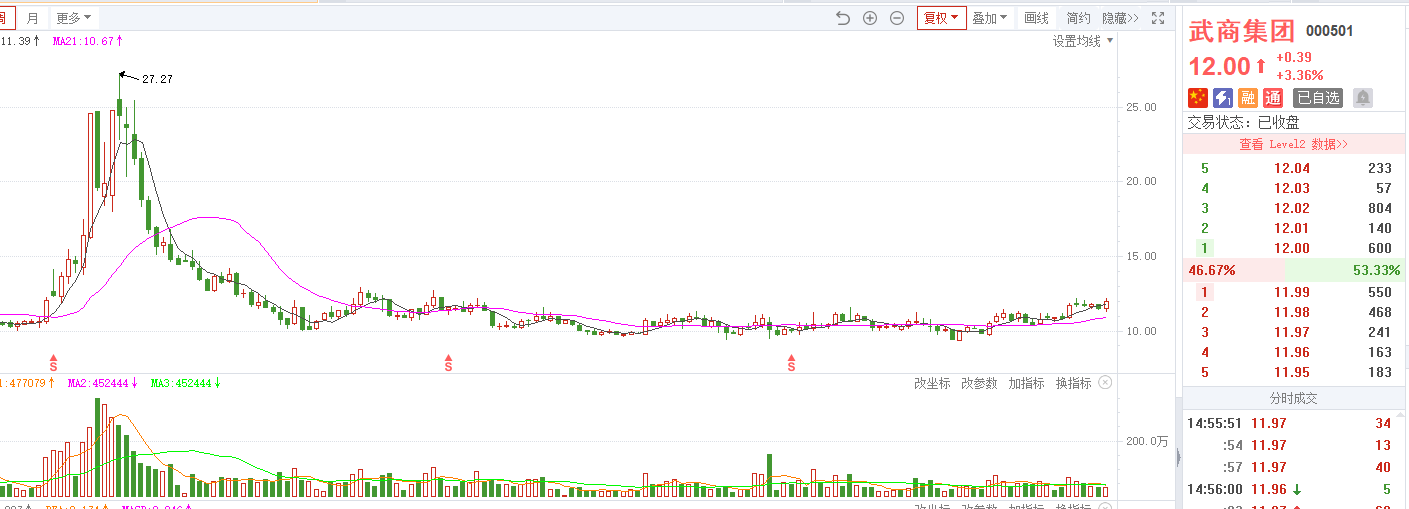Toggle 已自选 watchlist status

point(1317,98)
